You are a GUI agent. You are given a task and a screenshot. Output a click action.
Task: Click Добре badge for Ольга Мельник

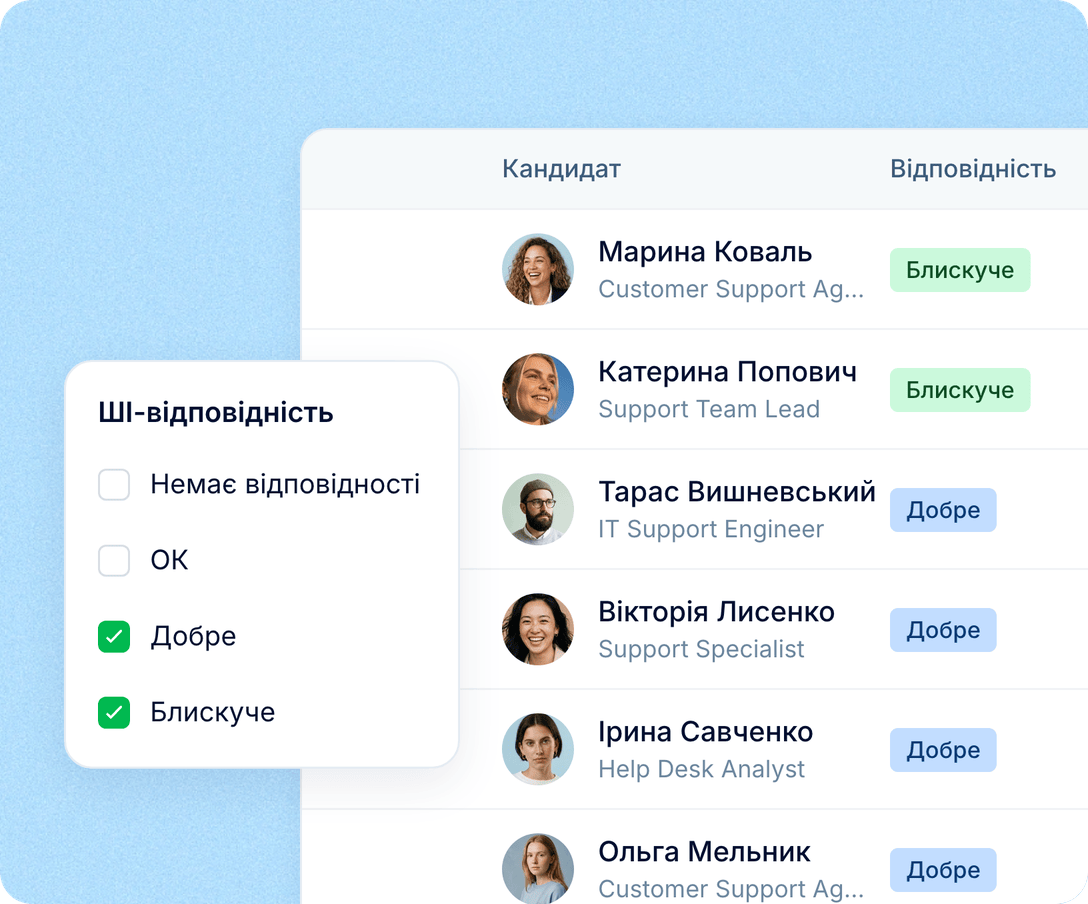coord(943,870)
